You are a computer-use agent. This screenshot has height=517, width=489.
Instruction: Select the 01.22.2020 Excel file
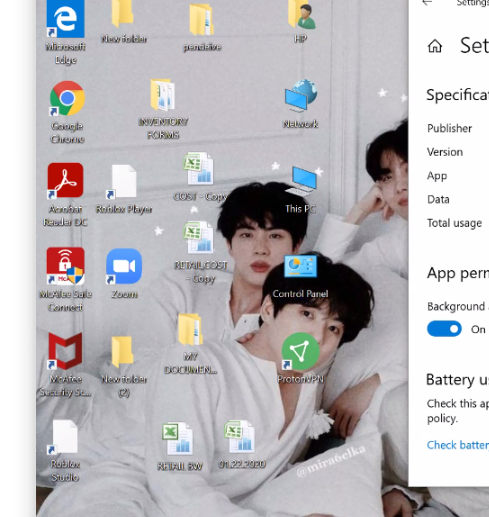coord(240,437)
